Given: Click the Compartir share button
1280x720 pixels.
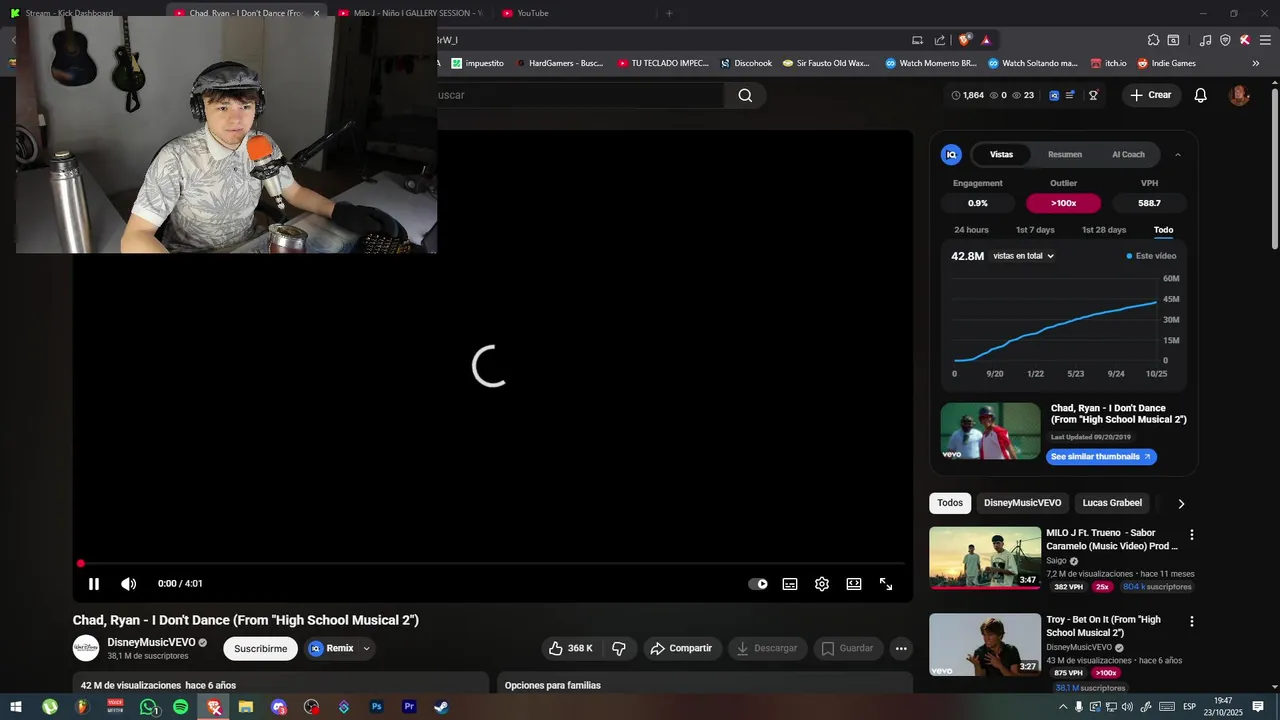Looking at the screenshot, I should tap(681, 648).
